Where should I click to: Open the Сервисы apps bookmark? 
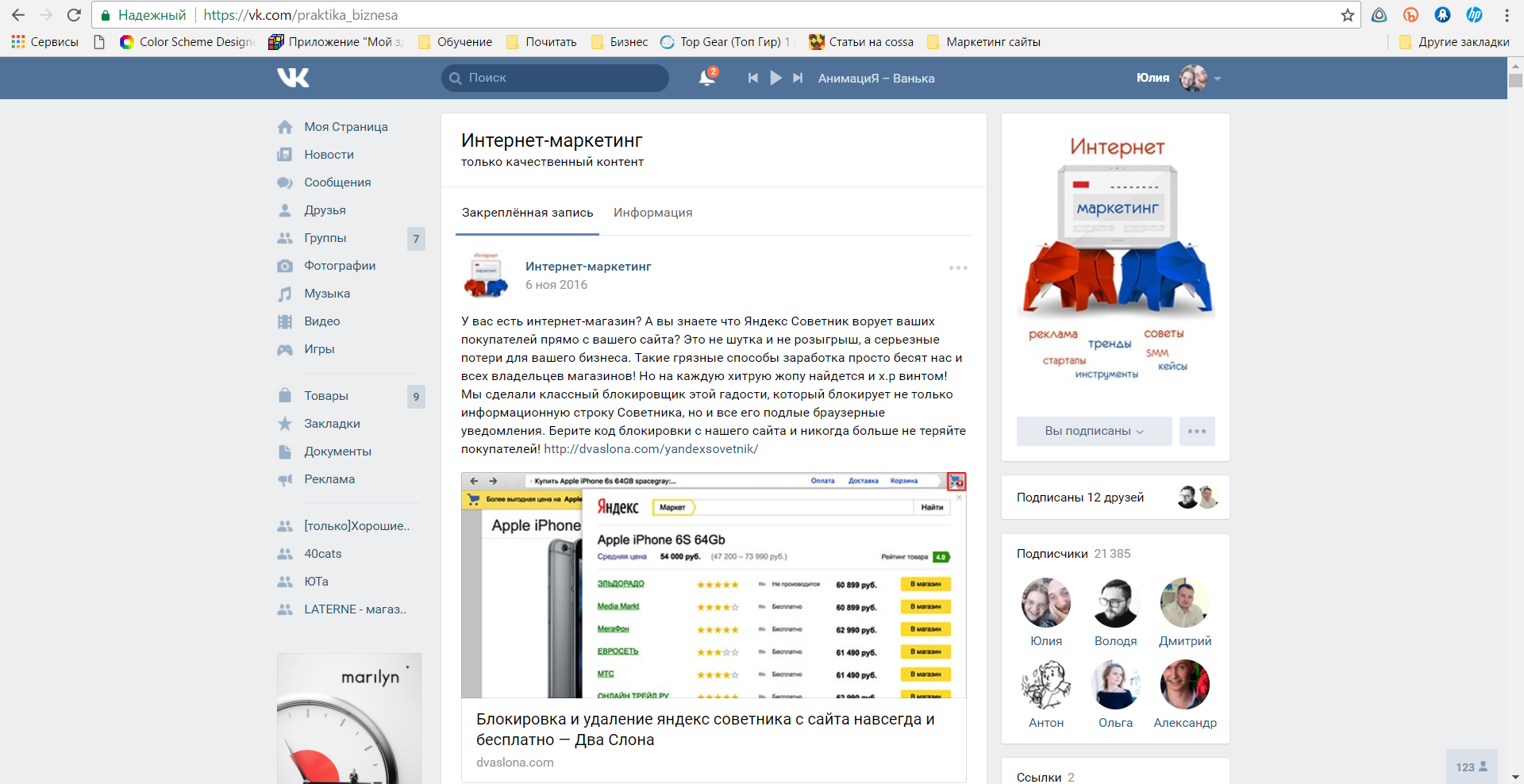coord(45,42)
